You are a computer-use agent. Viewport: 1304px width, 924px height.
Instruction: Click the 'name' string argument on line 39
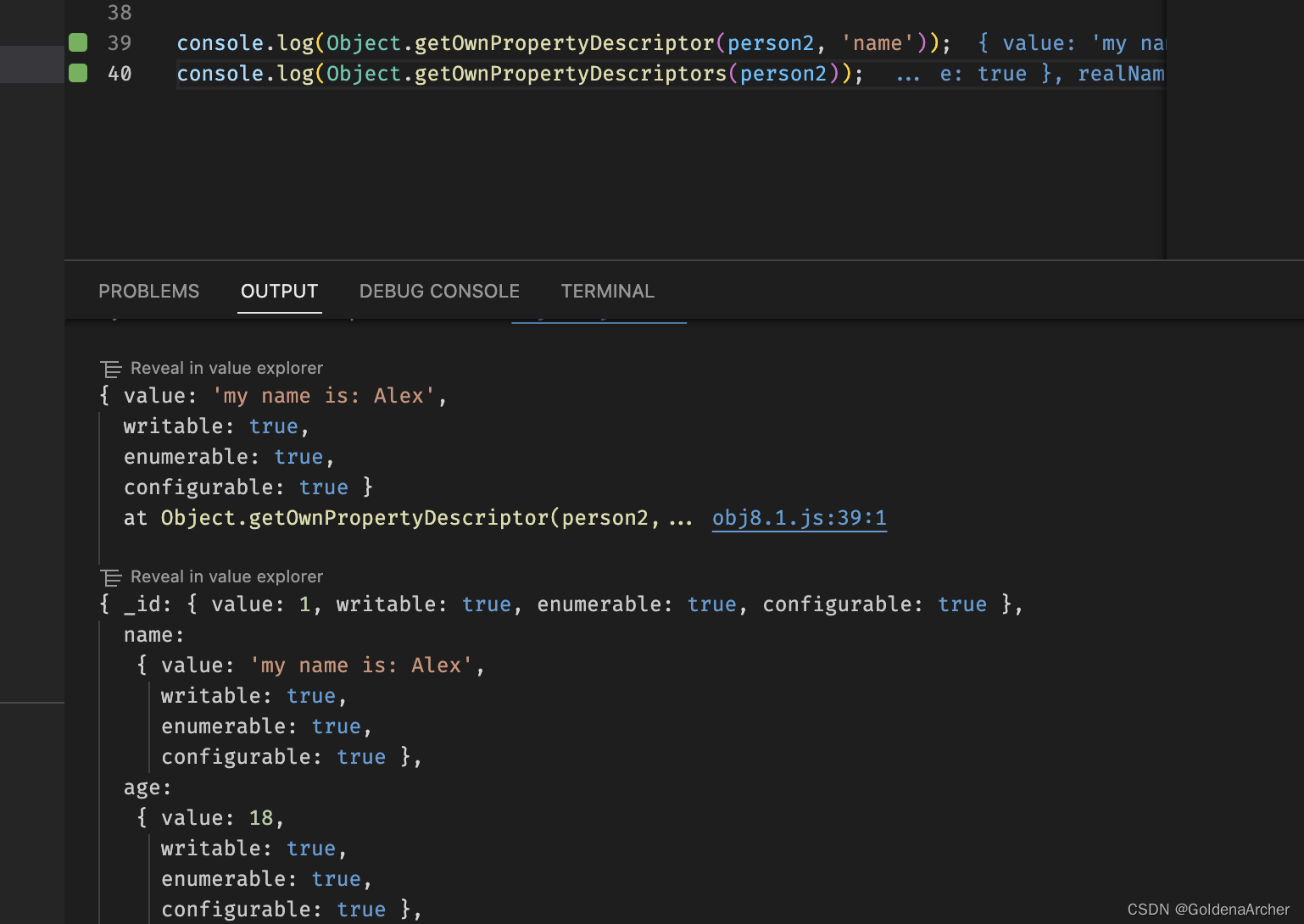click(878, 43)
